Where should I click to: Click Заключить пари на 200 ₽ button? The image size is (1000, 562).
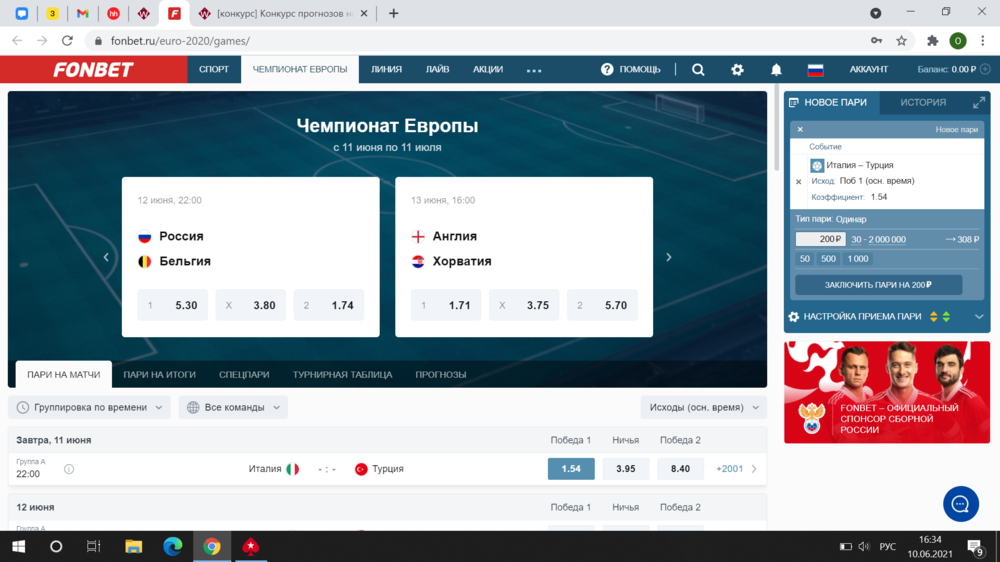pyautogui.click(x=878, y=285)
